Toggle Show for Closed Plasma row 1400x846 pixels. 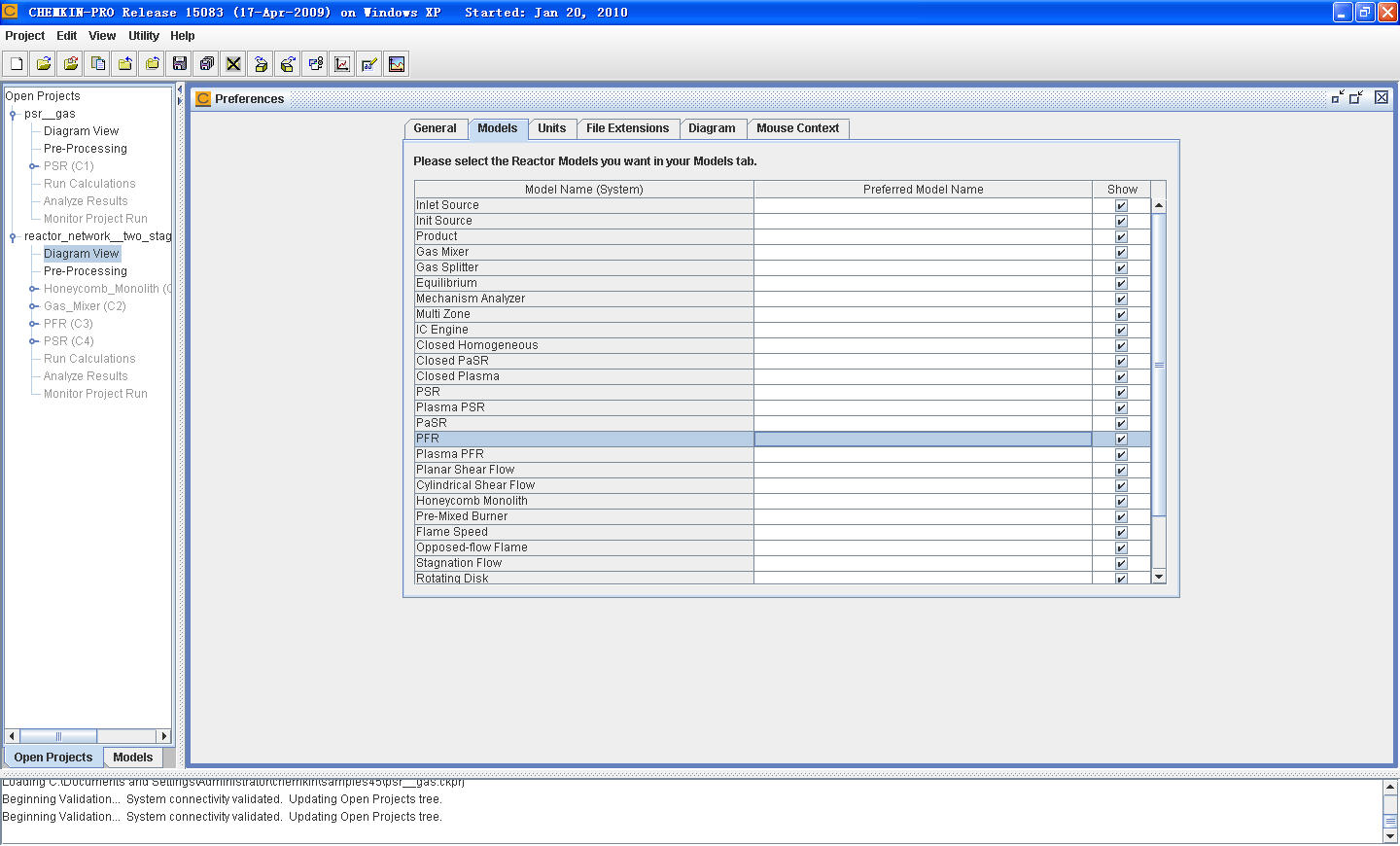pos(1121,376)
